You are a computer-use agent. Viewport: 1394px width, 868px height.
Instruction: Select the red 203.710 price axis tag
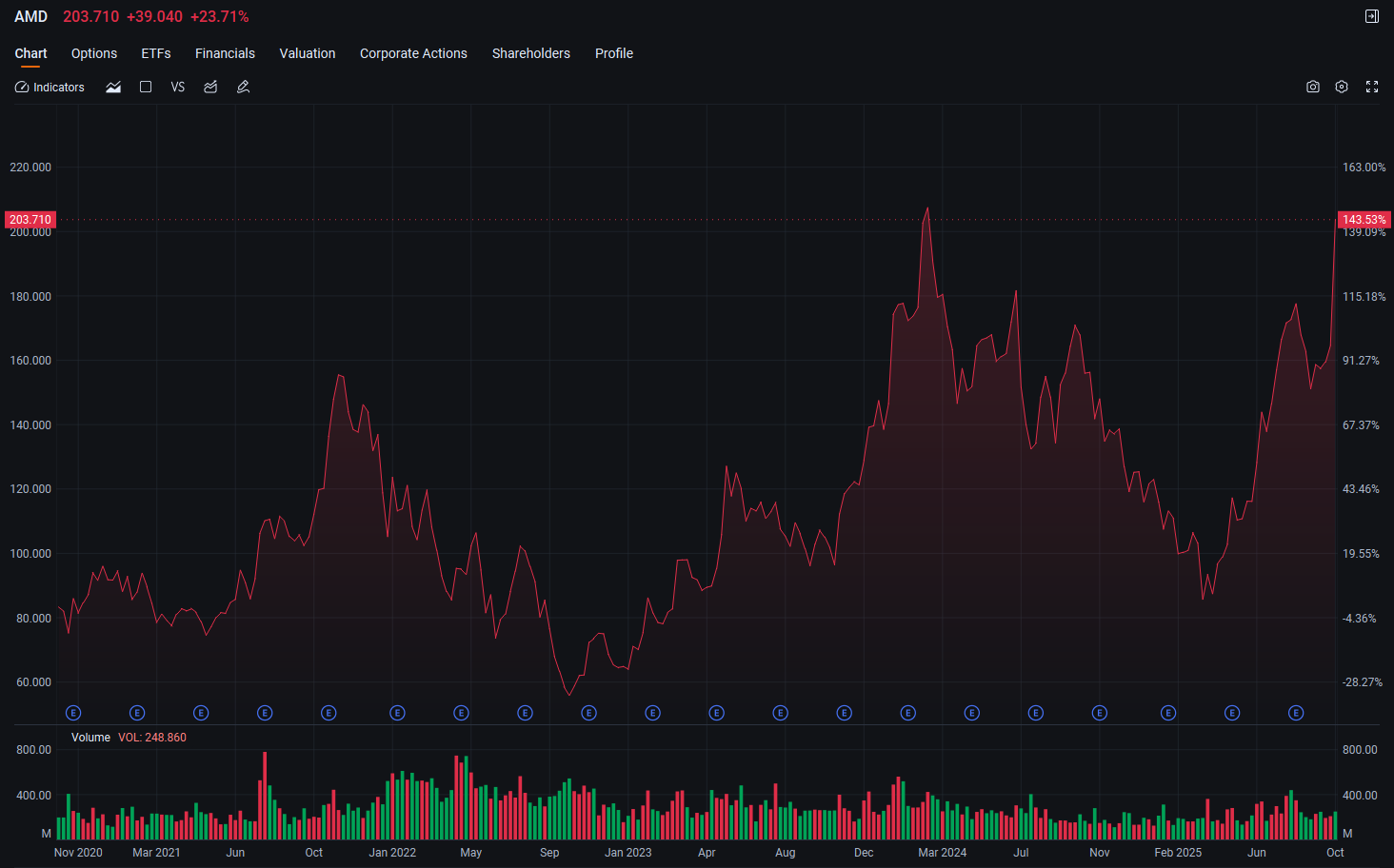click(30, 220)
